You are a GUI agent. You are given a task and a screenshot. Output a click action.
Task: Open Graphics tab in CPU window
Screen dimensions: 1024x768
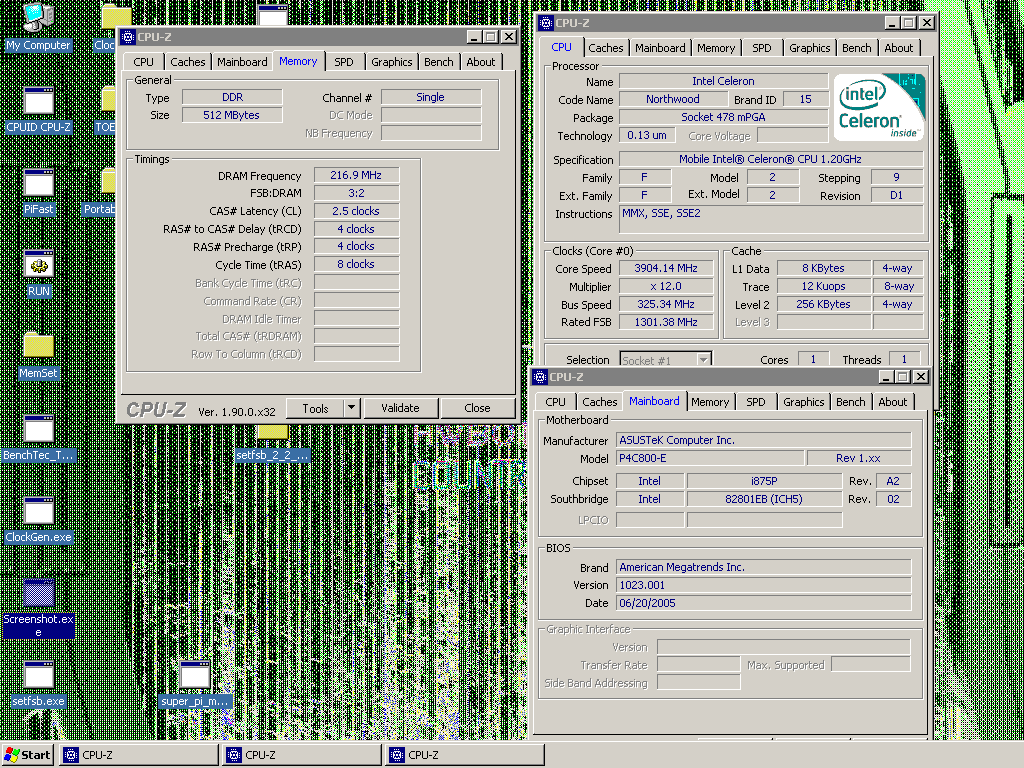[809, 48]
